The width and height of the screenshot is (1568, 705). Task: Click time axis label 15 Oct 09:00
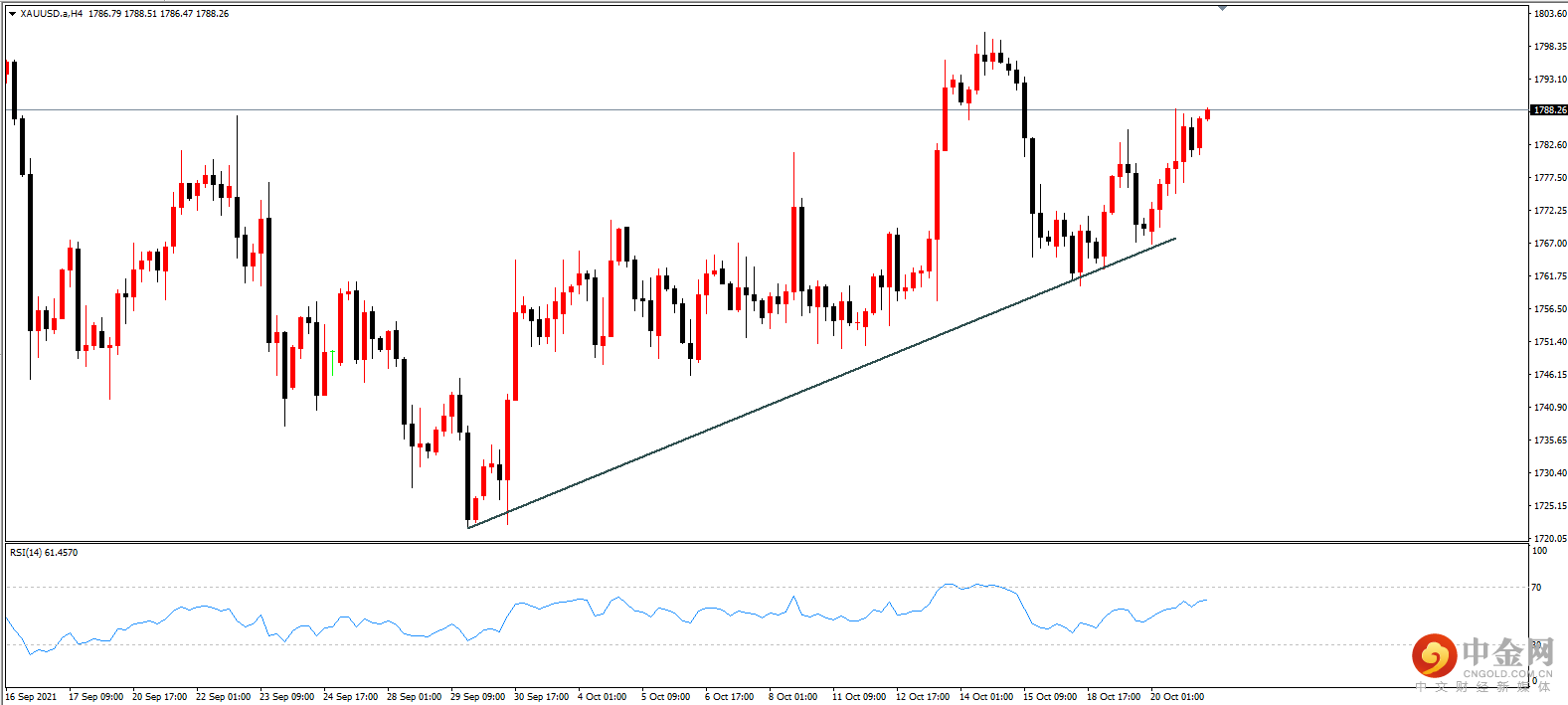coord(1050,697)
